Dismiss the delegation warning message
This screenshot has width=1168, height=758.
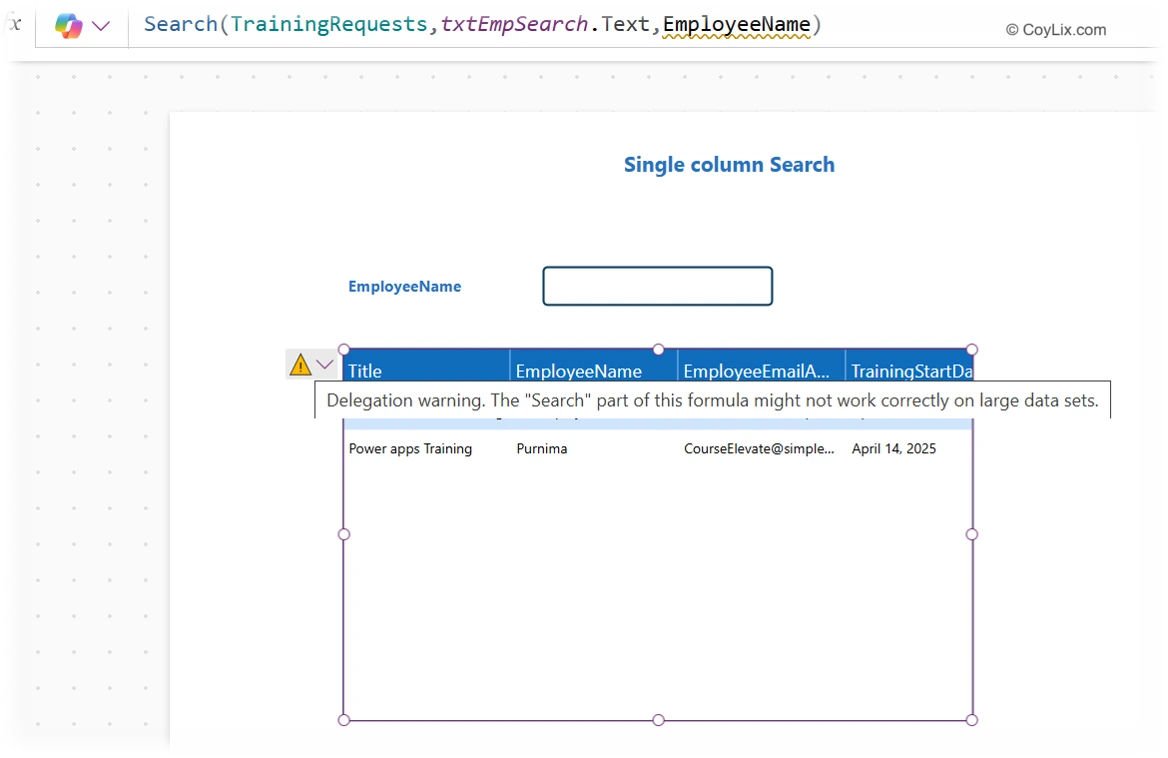point(713,400)
